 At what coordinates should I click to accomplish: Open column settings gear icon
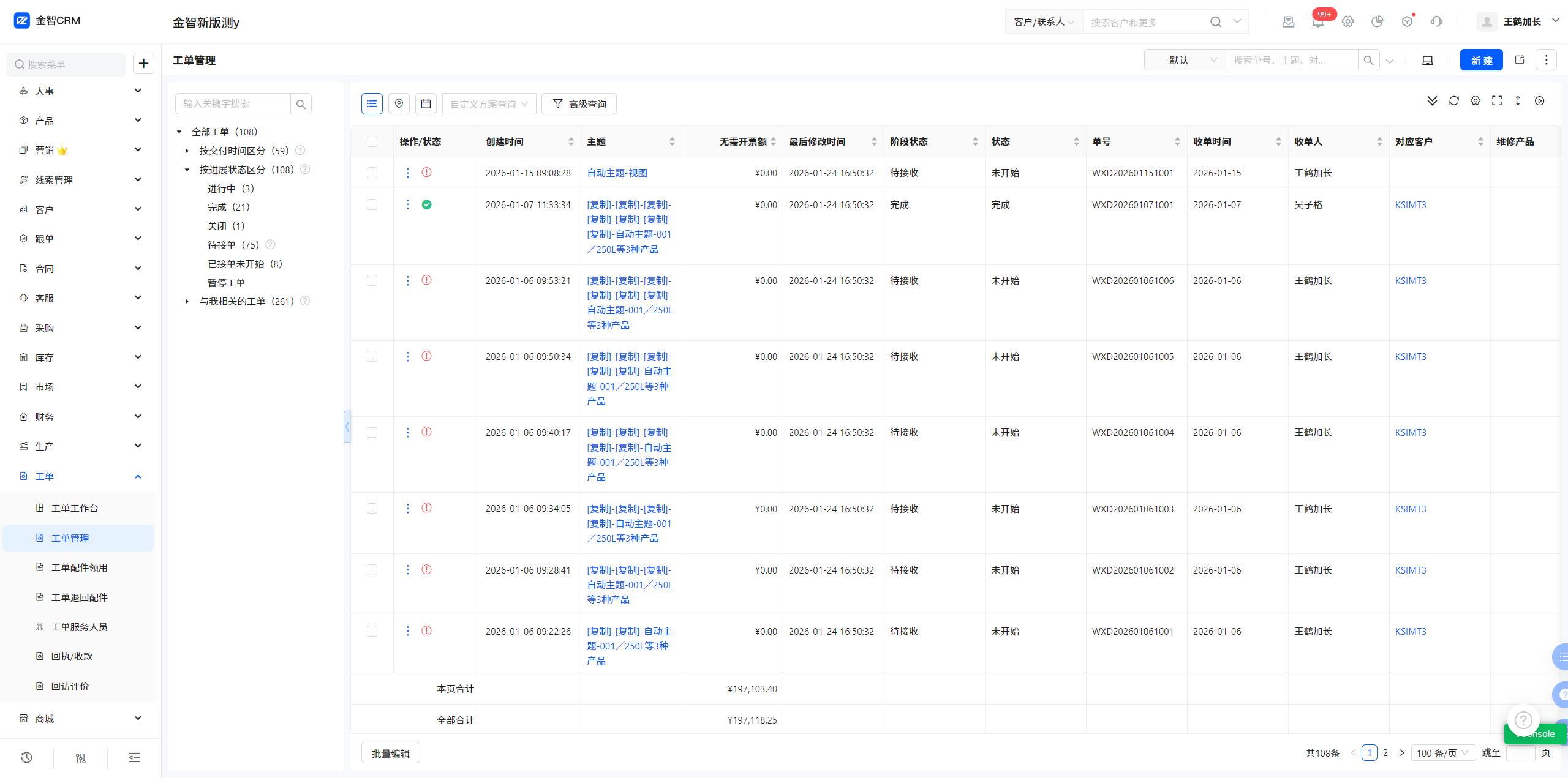pyautogui.click(x=1476, y=101)
